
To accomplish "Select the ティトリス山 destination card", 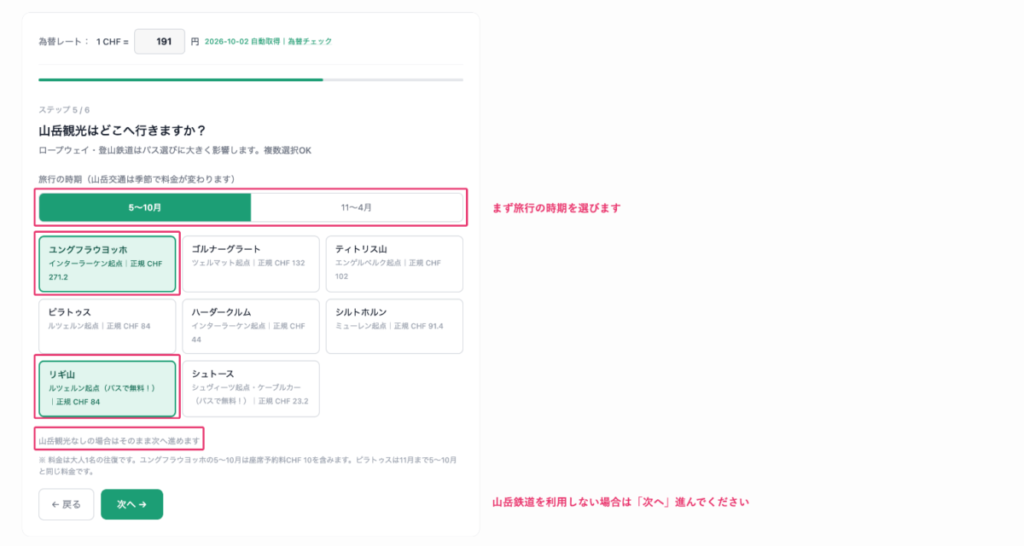I will pyautogui.click(x=394, y=263).
